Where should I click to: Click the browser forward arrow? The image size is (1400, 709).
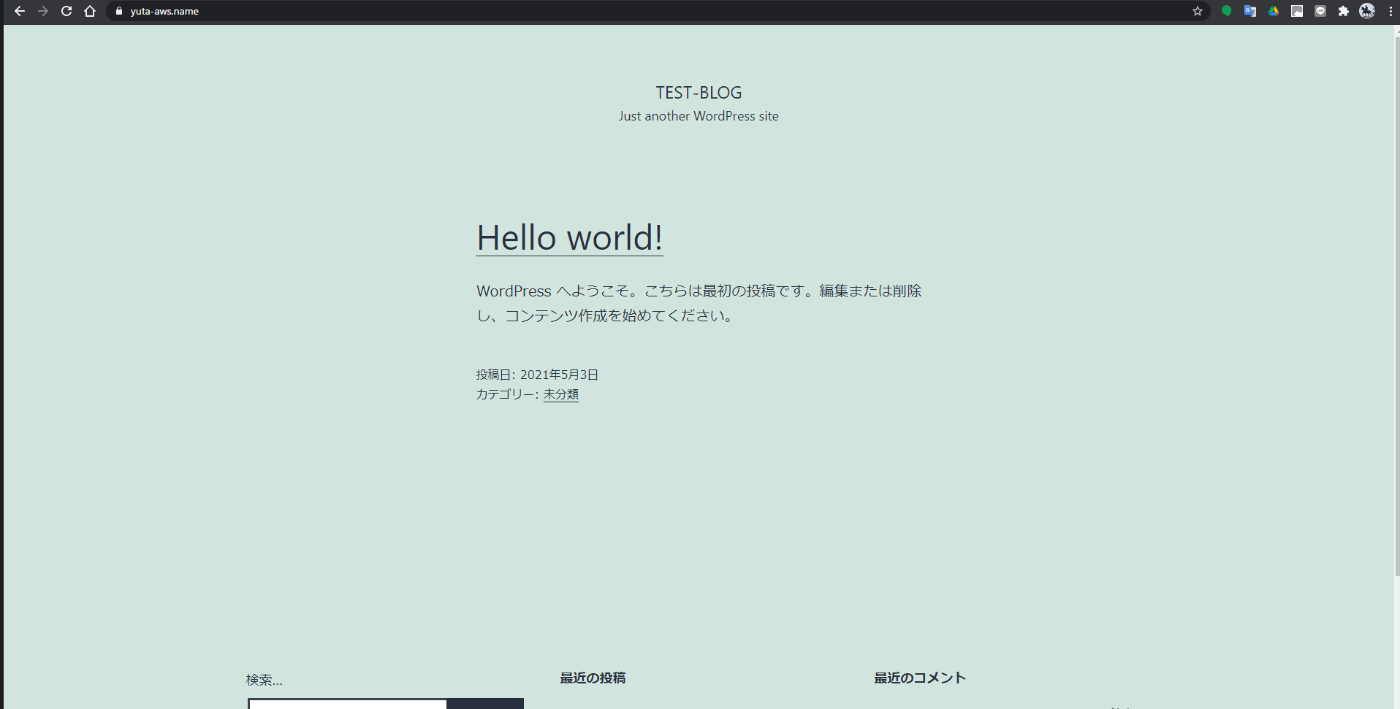pos(43,11)
